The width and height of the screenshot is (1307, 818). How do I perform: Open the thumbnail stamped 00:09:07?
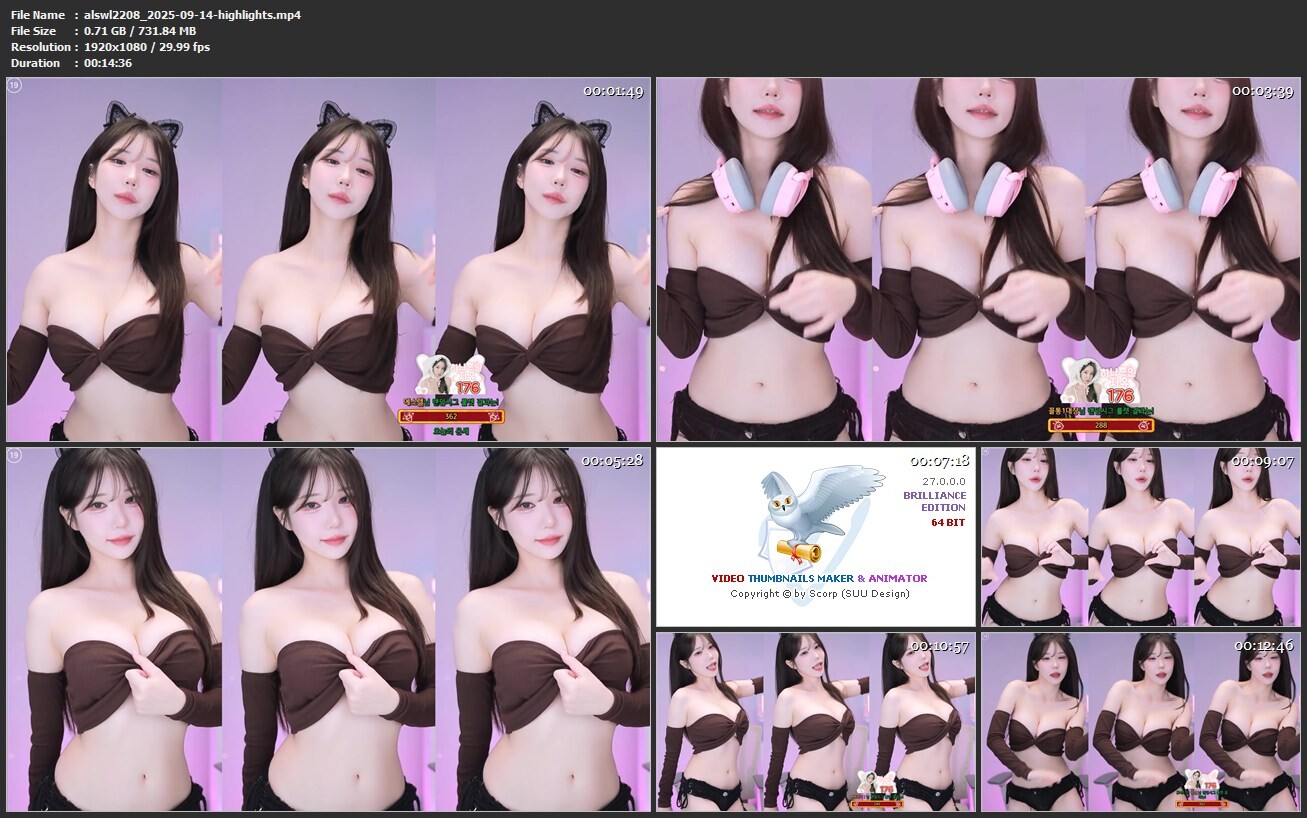[x=1141, y=537]
